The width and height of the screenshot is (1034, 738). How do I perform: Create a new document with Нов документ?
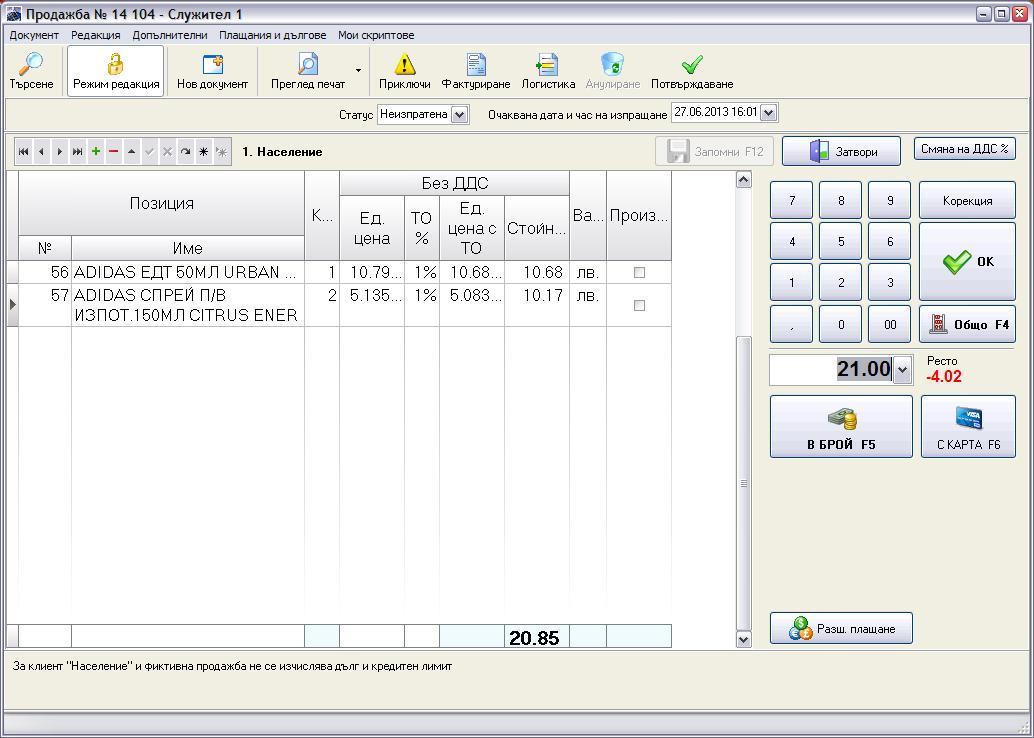[x=212, y=71]
